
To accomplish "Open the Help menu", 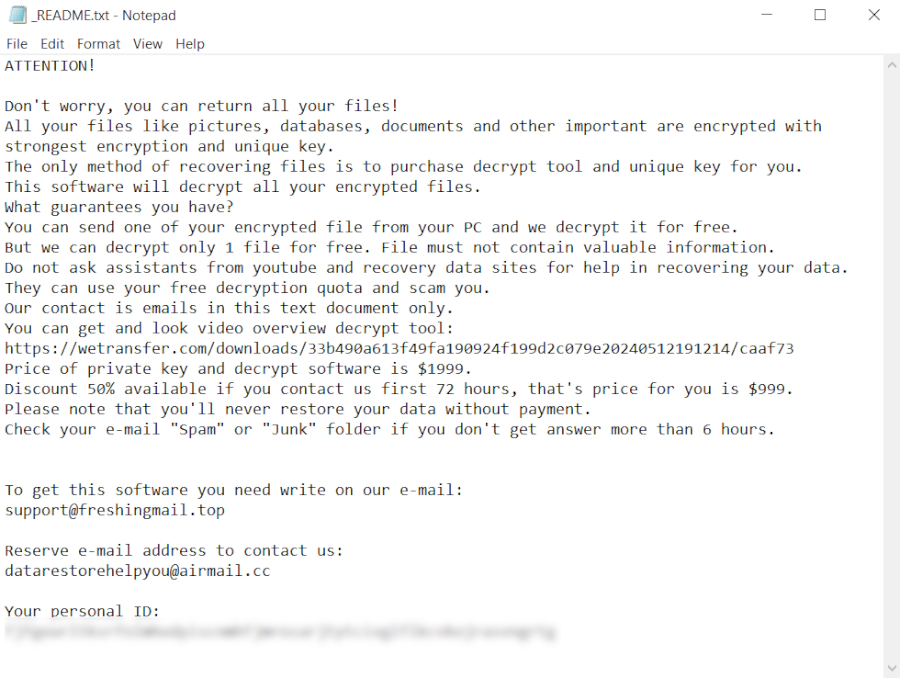I will coord(190,44).
